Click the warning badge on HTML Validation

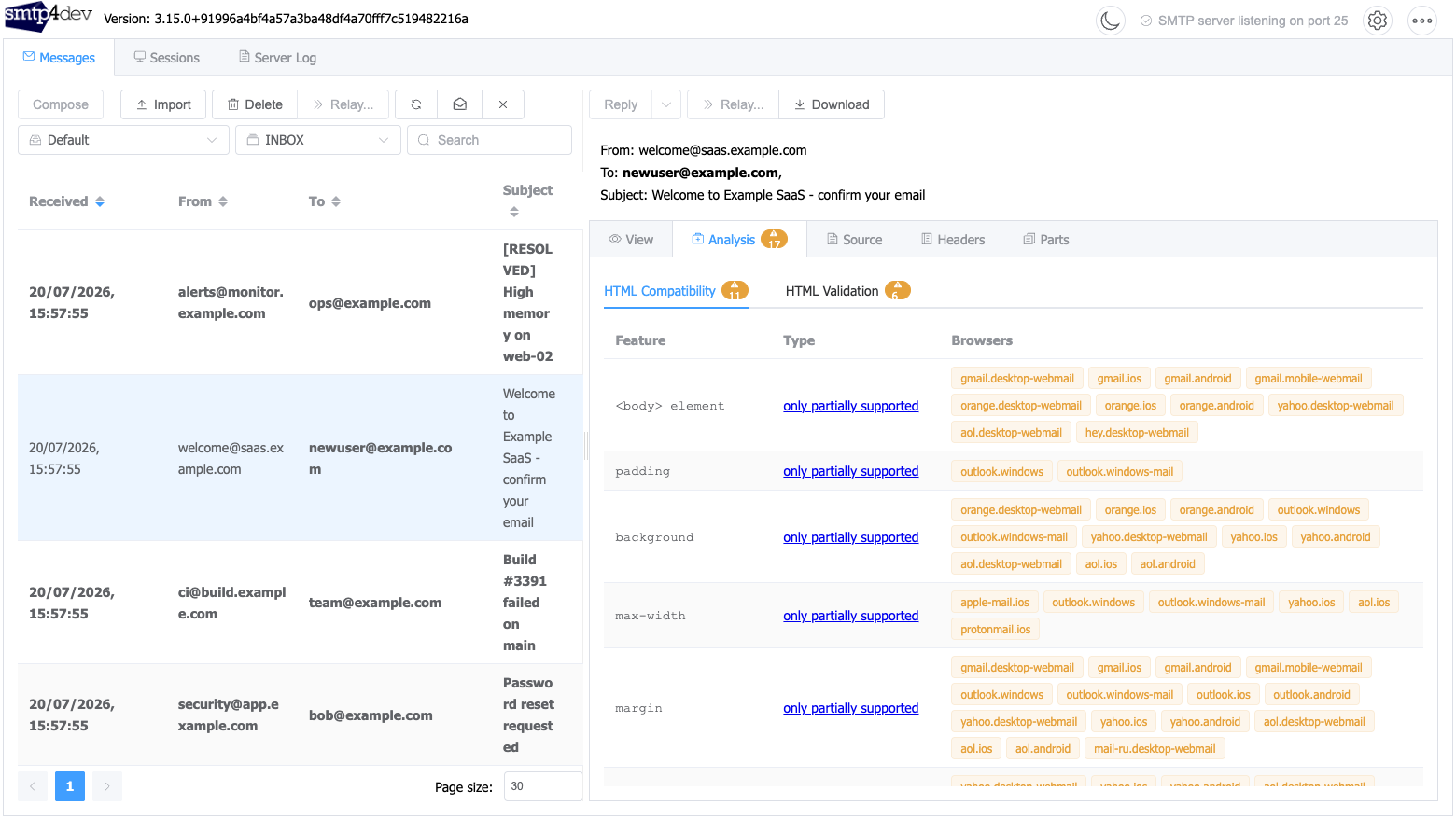(x=898, y=291)
